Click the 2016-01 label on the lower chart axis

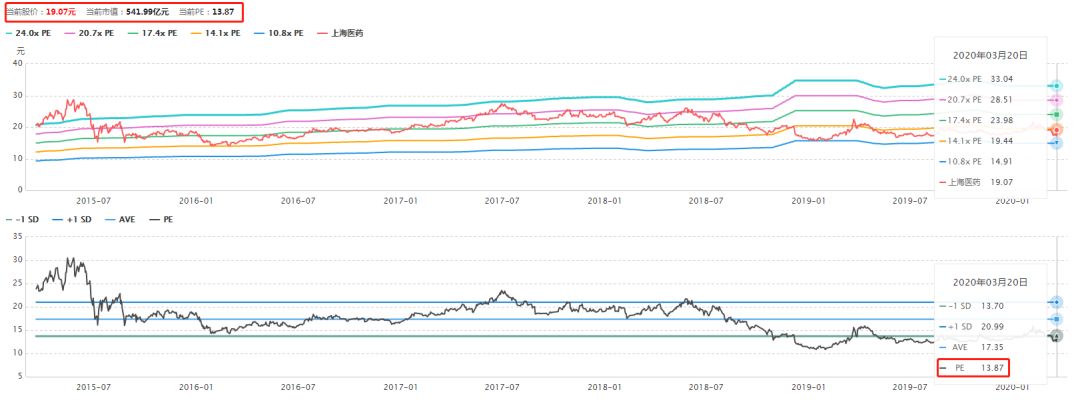point(196,387)
